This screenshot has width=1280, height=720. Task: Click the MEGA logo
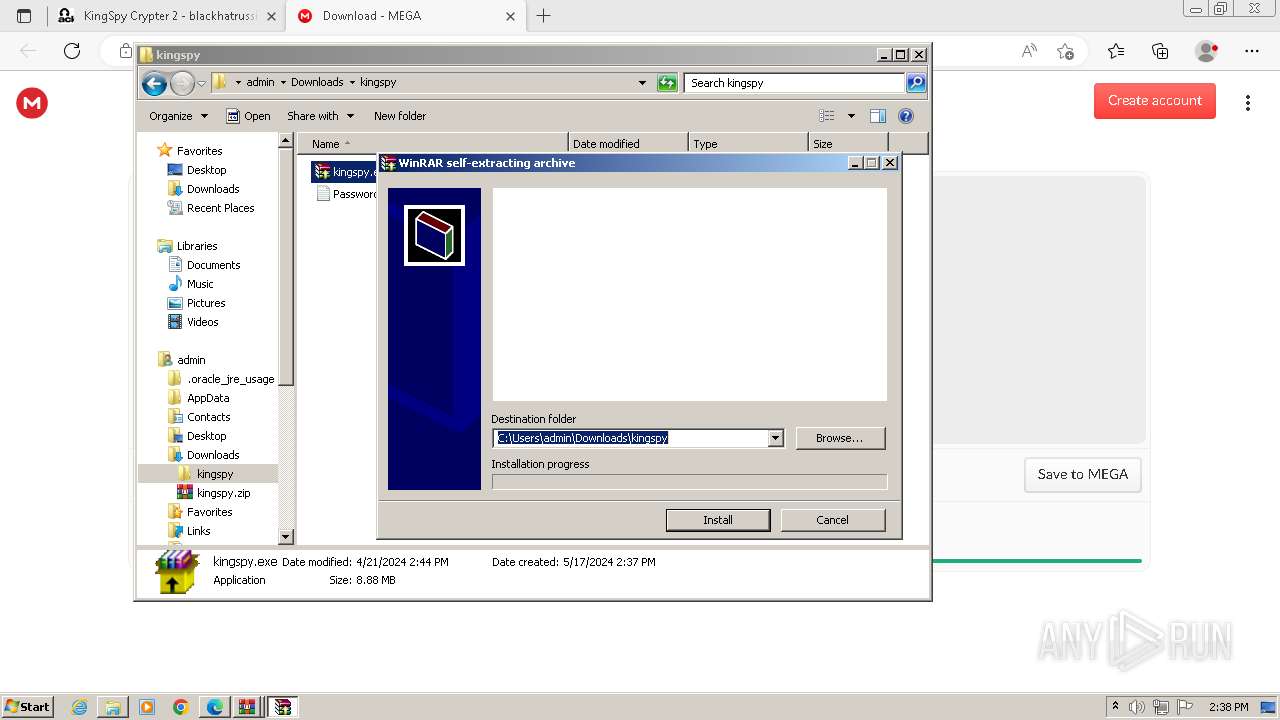[x=32, y=103]
